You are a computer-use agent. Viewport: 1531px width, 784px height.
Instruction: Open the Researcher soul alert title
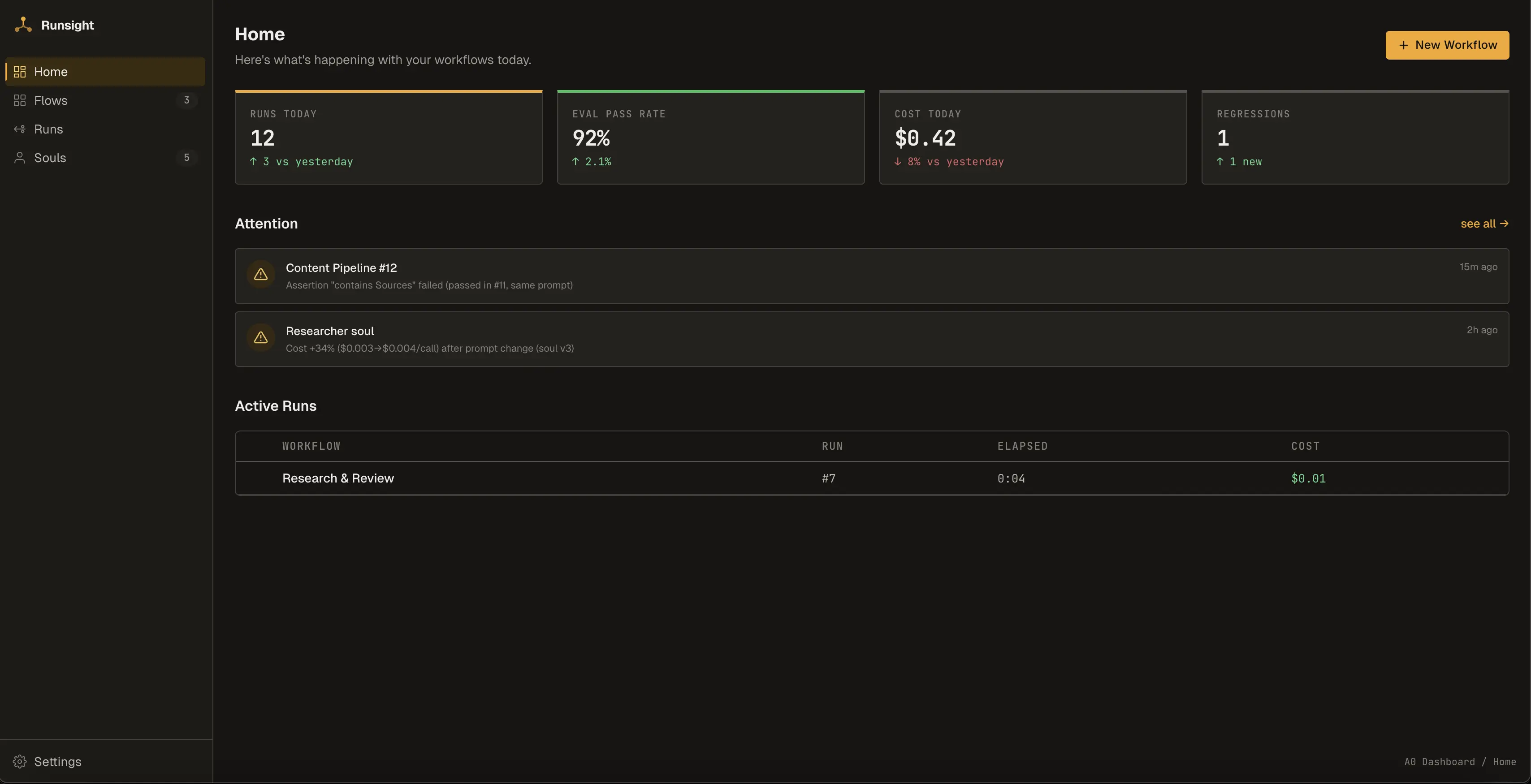click(329, 331)
